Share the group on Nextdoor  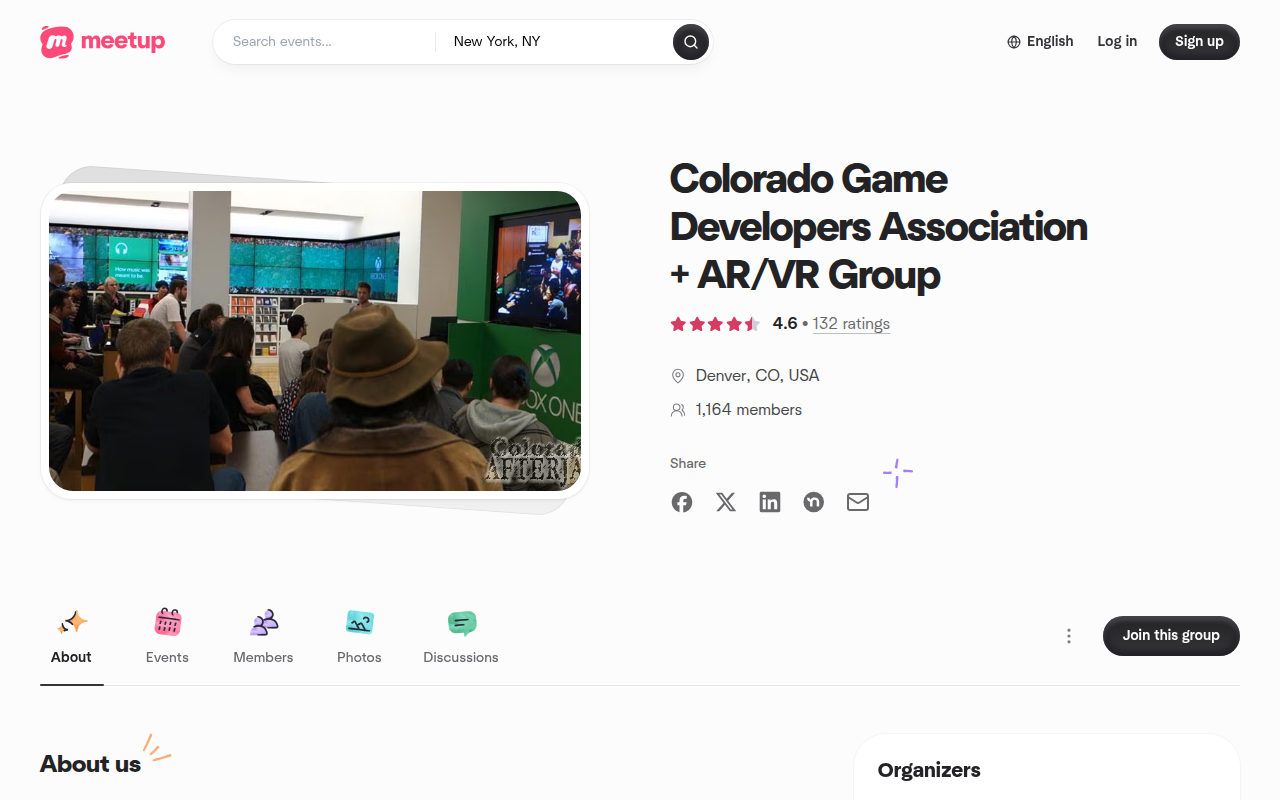[x=814, y=502]
